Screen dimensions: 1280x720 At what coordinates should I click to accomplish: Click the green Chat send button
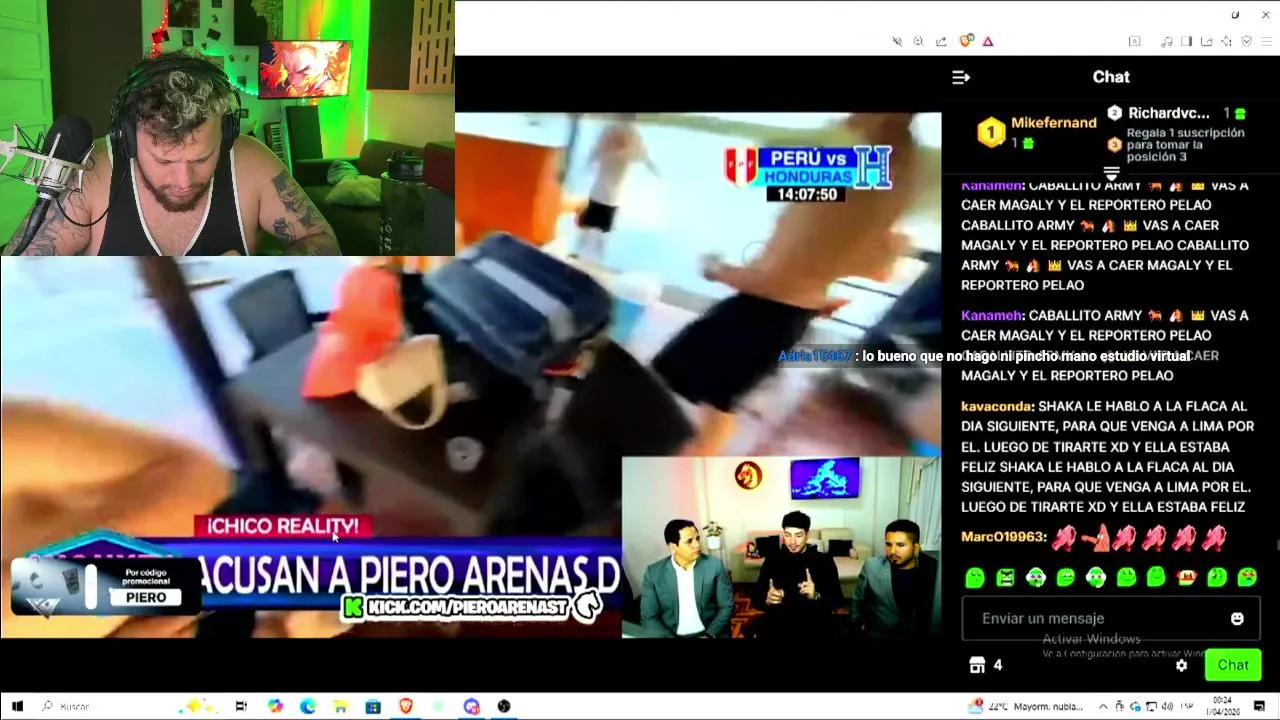tap(1233, 665)
